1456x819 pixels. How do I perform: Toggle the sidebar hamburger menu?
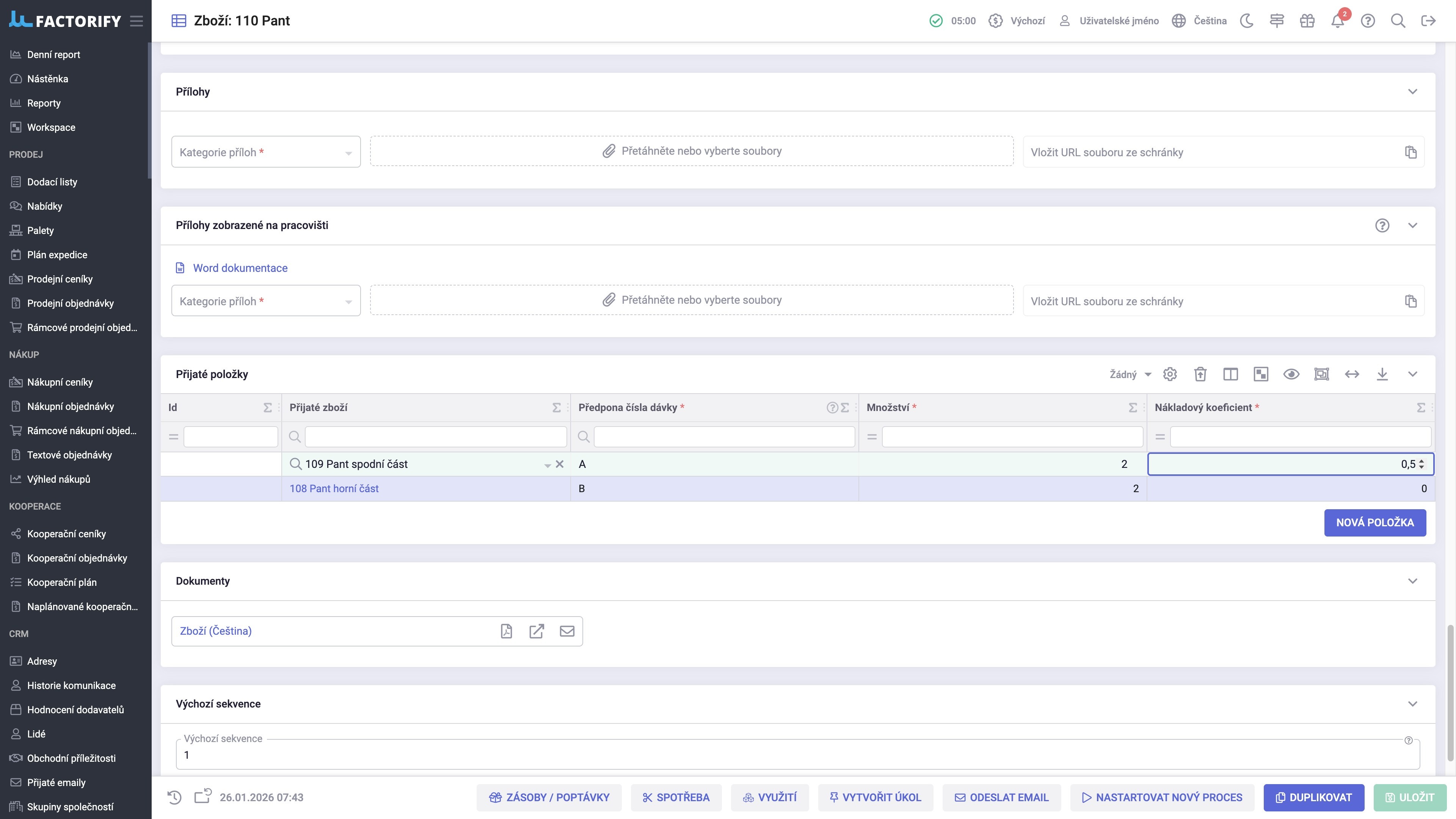click(136, 21)
